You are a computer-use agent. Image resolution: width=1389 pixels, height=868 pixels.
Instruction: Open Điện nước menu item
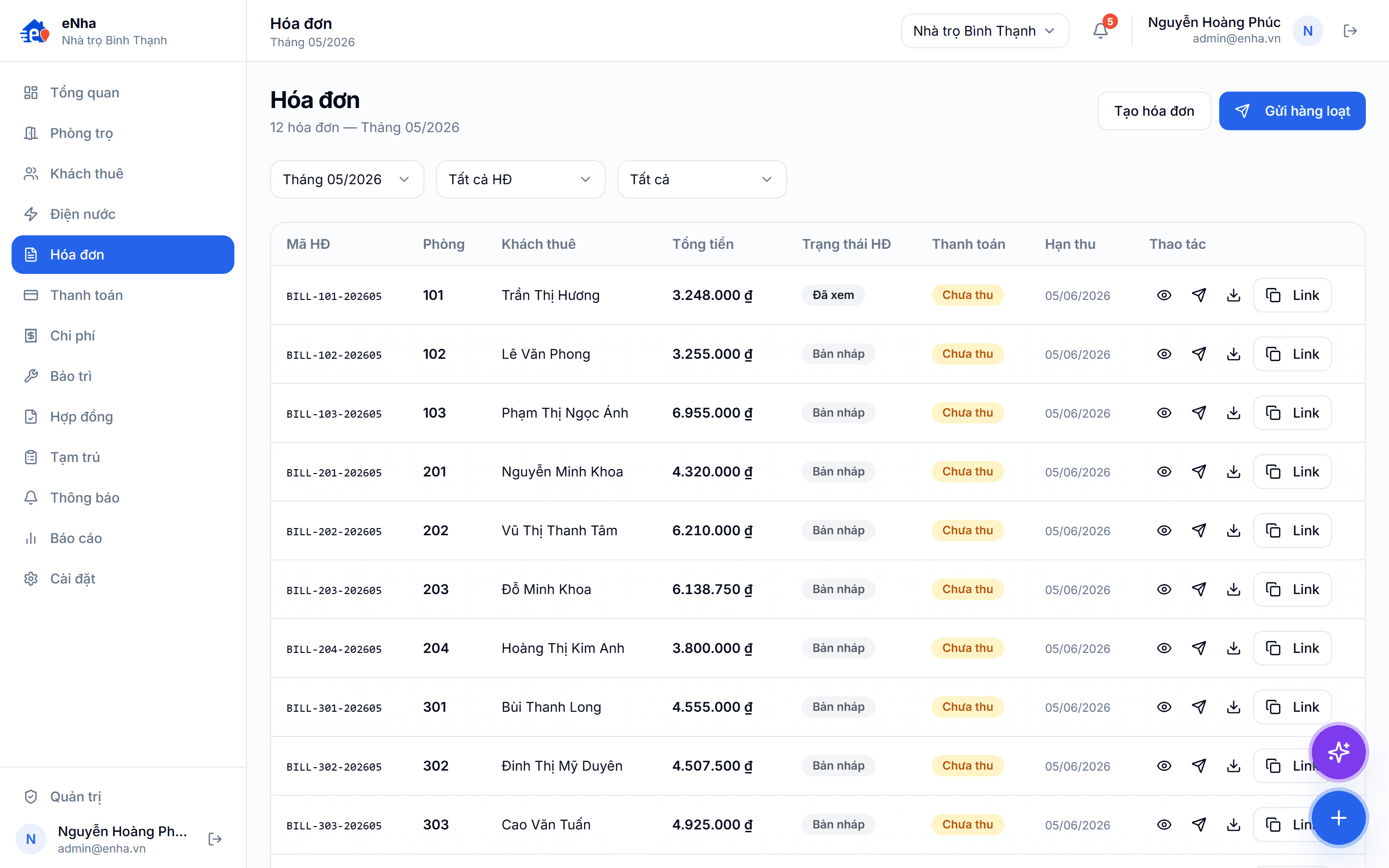pos(123,214)
